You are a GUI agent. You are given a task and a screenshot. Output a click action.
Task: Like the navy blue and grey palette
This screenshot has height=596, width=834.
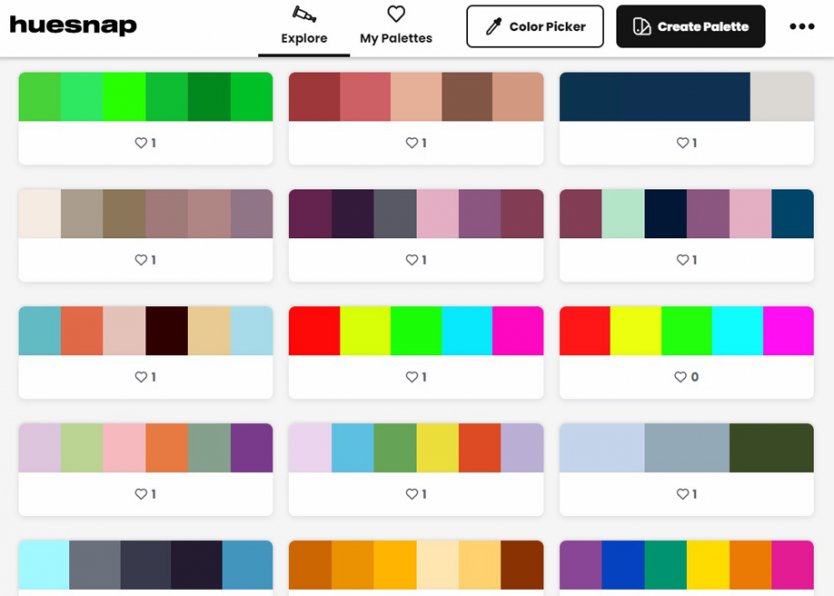click(x=681, y=143)
